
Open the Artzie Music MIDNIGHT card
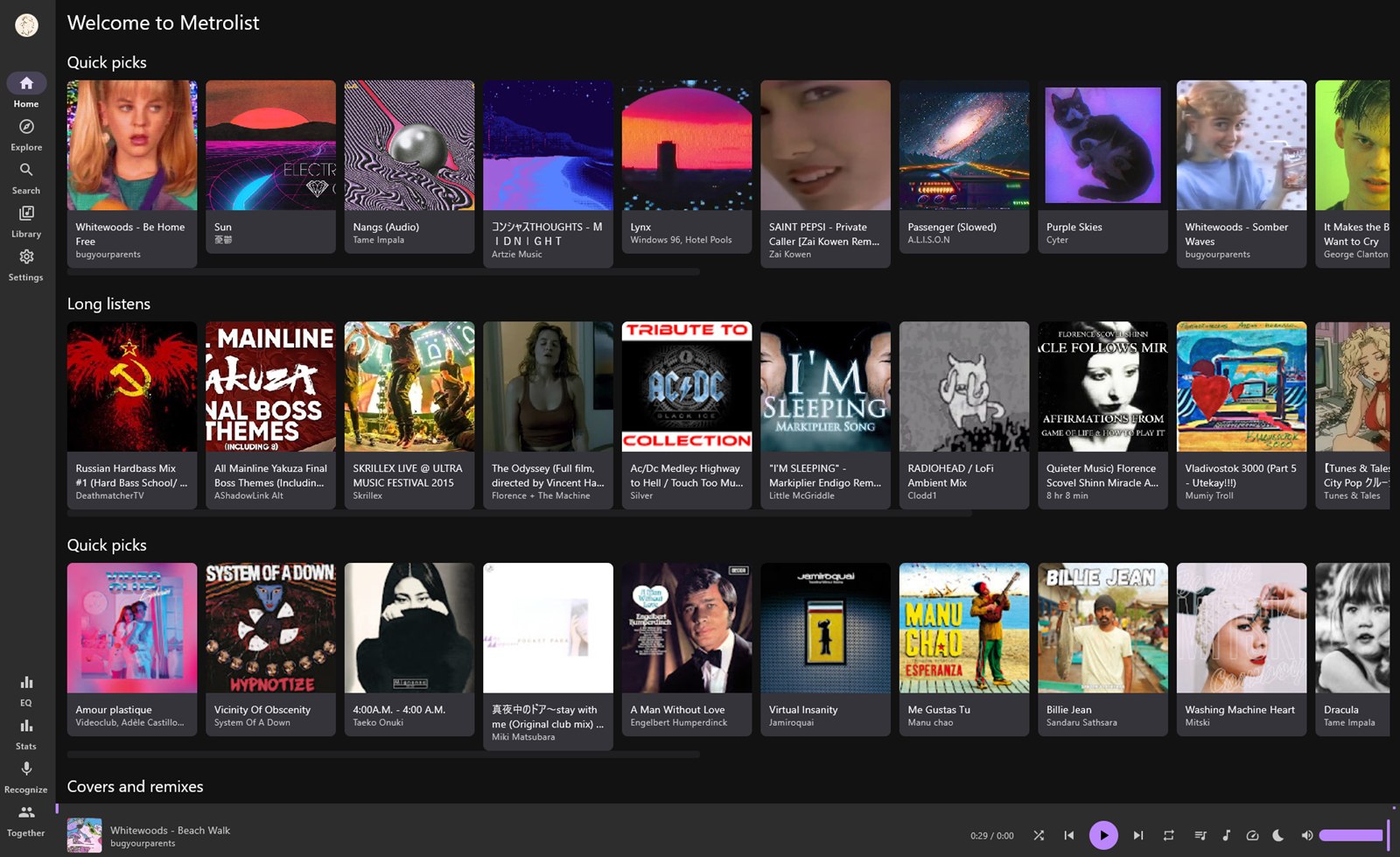point(548,173)
